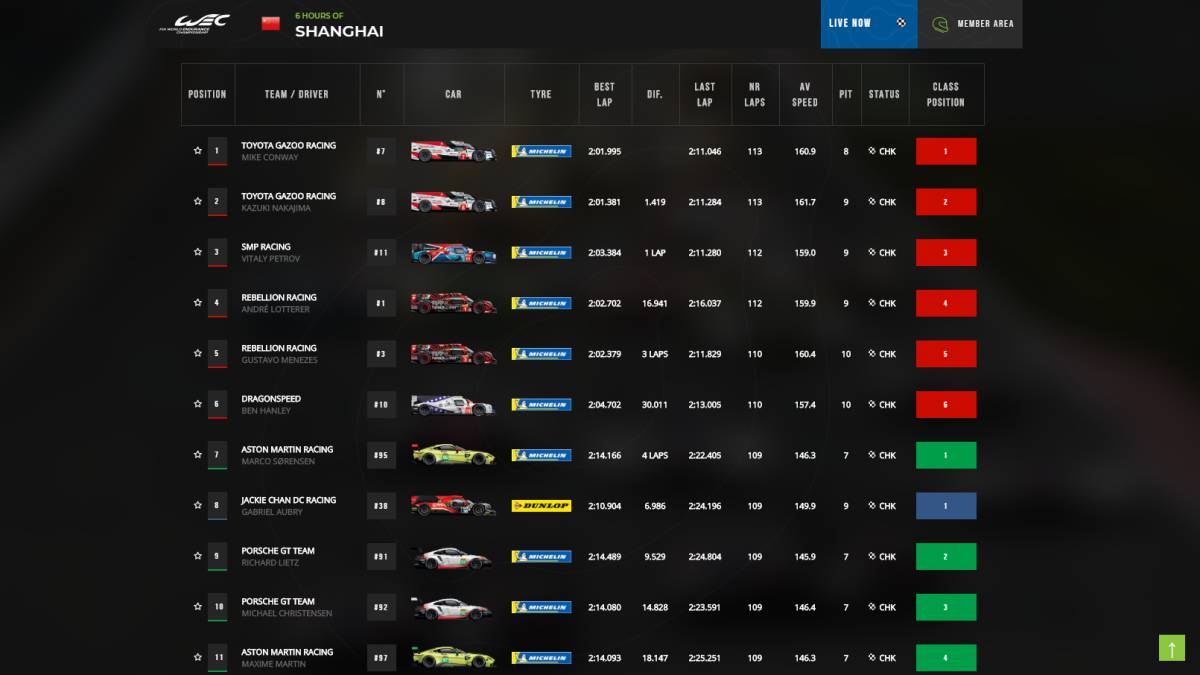Click the China flag icon

pos(270,23)
